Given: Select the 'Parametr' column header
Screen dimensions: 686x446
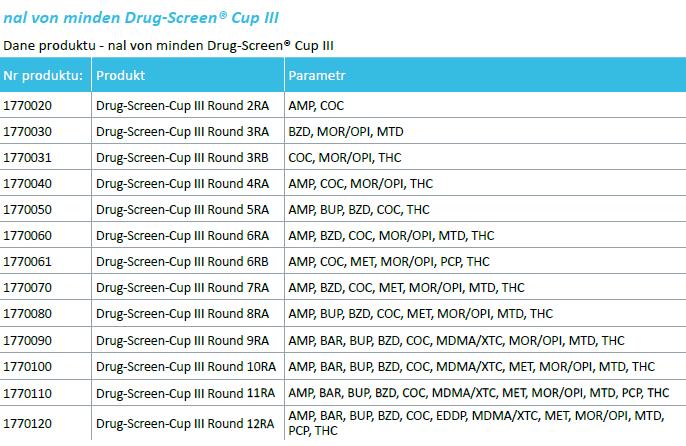Looking at the screenshot, I should 317,75.
